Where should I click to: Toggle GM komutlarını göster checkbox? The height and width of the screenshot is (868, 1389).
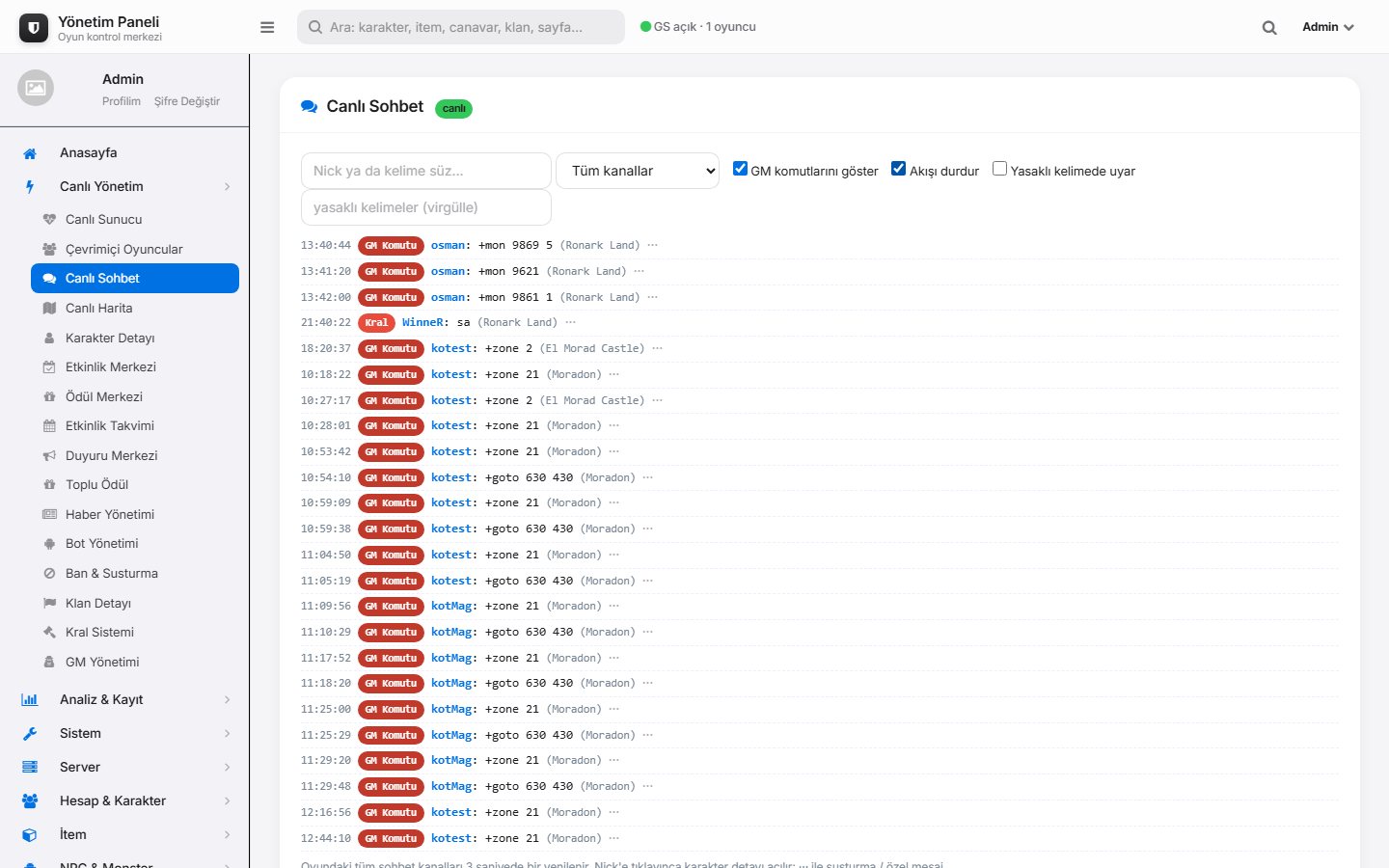pos(740,169)
